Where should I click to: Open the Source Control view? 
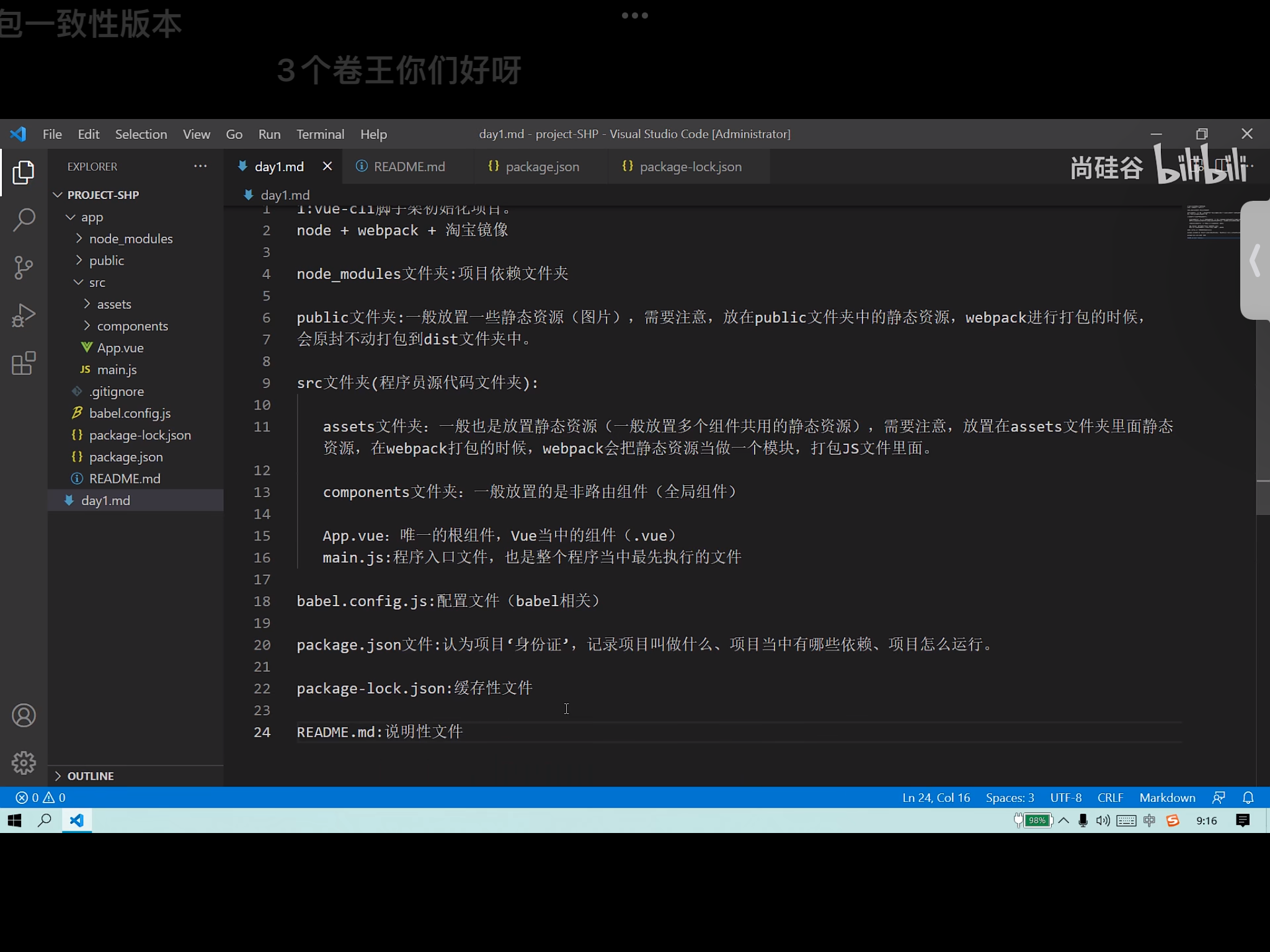tap(24, 267)
